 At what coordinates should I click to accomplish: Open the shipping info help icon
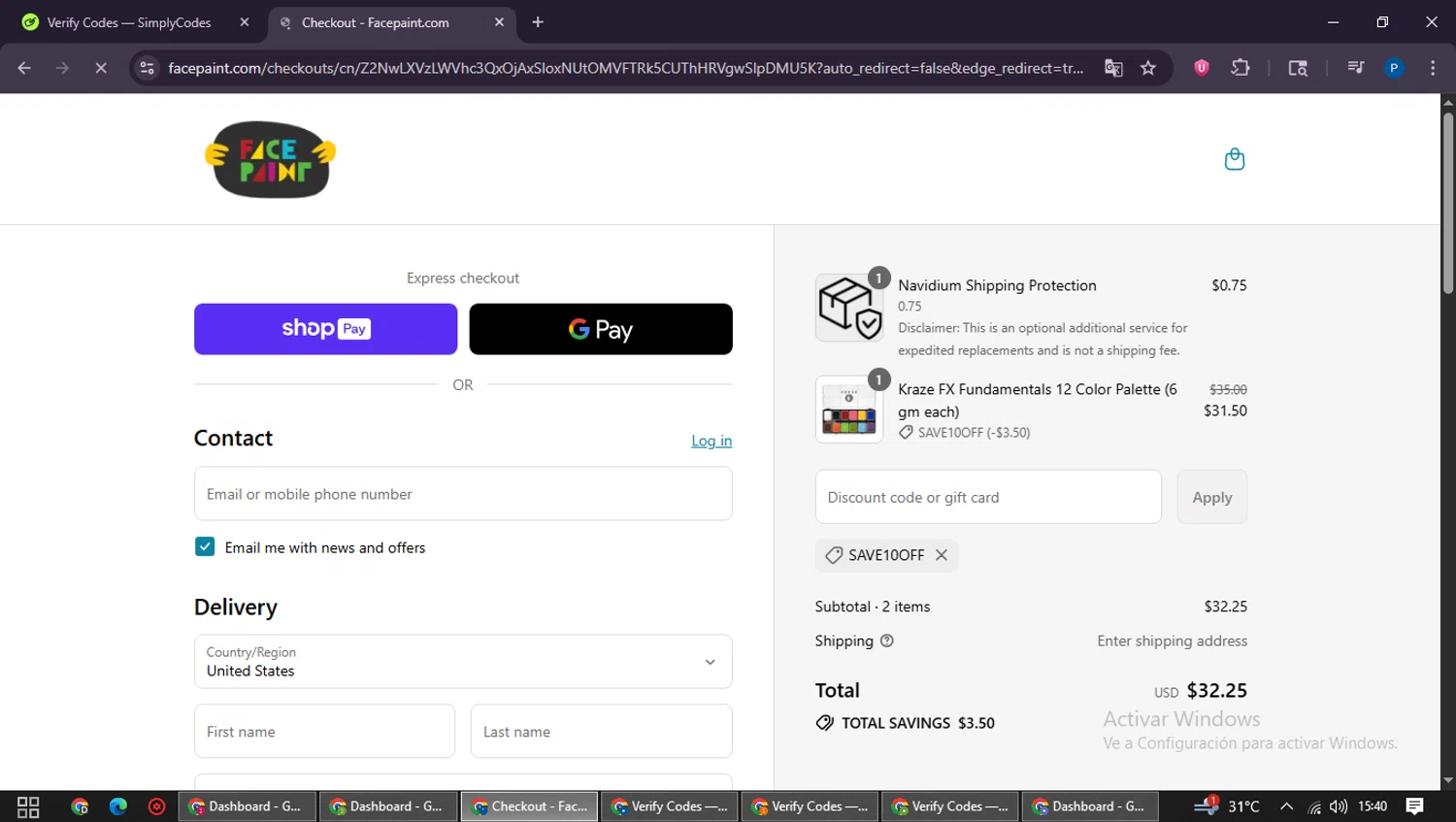(x=886, y=641)
